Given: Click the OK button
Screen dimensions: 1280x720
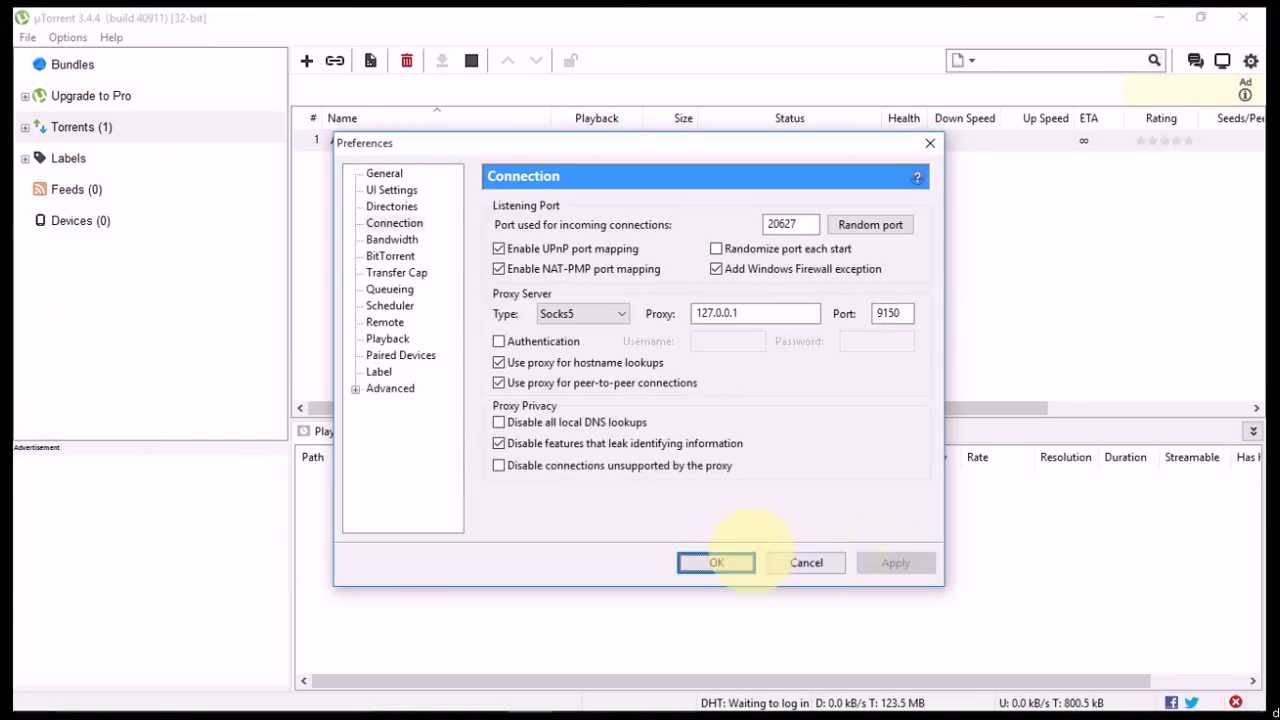Looking at the screenshot, I should (716, 563).
